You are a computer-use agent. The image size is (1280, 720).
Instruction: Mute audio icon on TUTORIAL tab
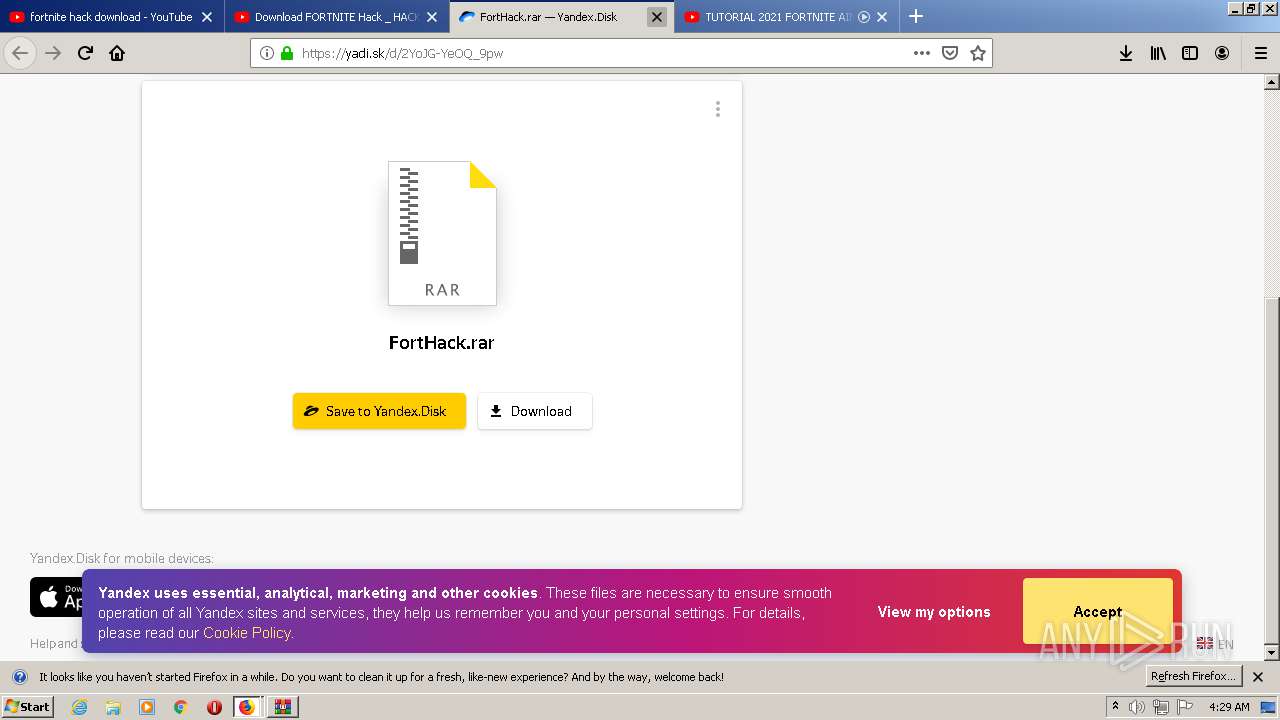tap(864, 17)
